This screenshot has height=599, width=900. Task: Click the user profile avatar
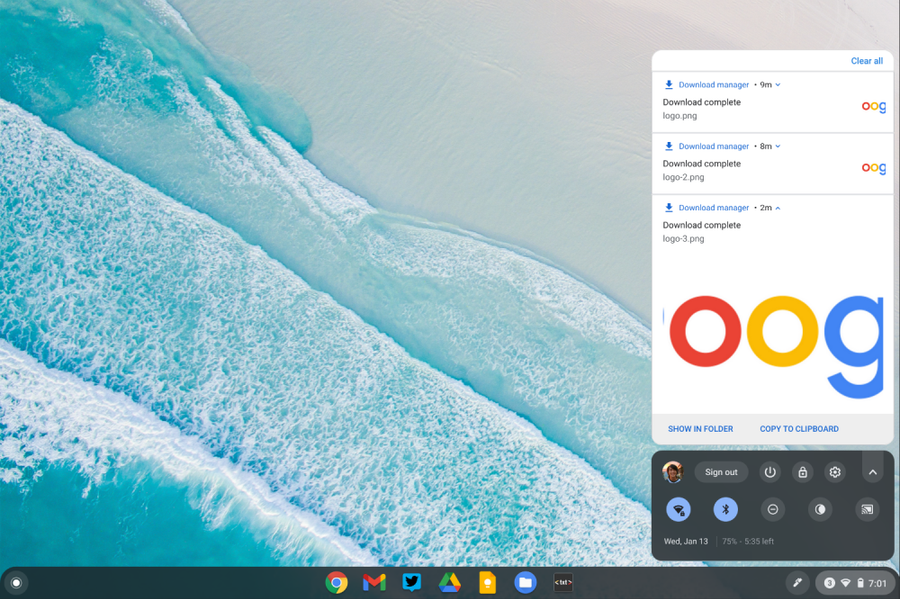[x=673, y=472]
